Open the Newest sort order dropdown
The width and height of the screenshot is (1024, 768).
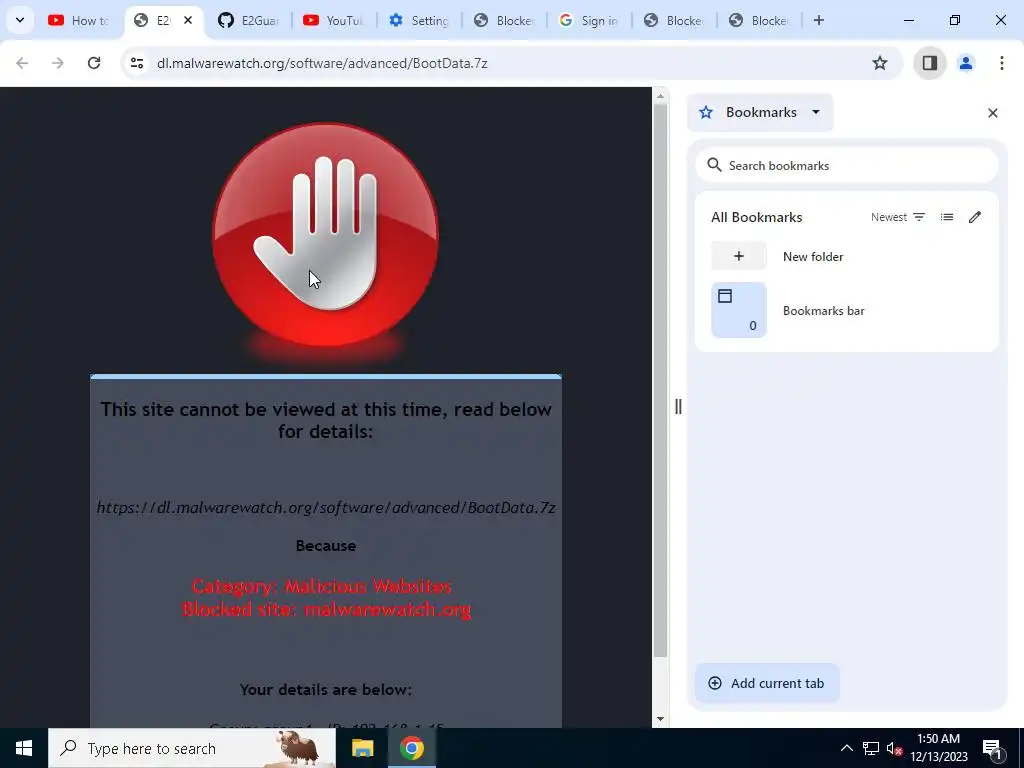click(x=898, y=217)
